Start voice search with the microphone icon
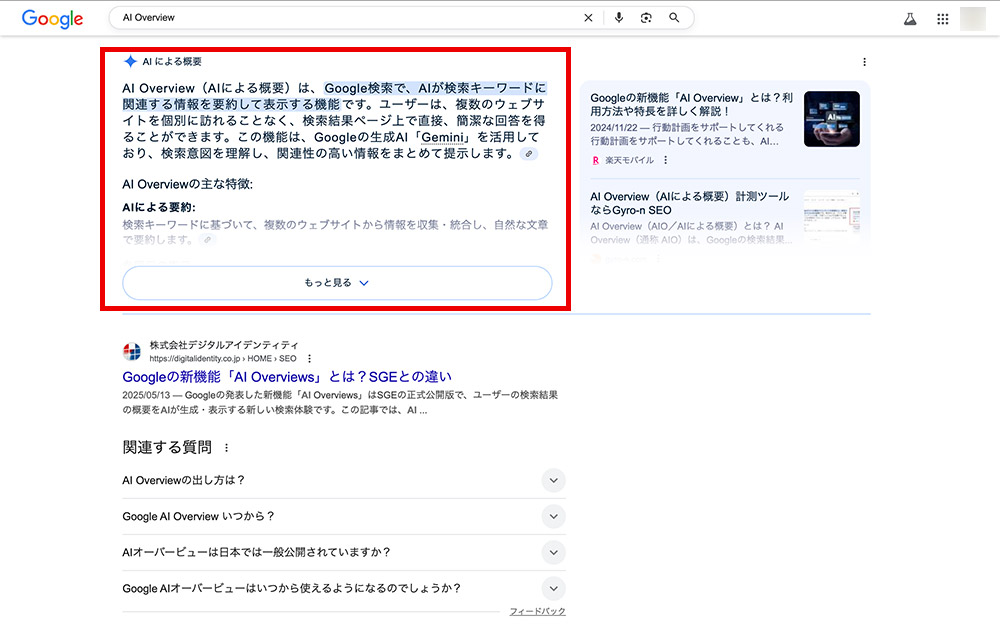 [619, 18]
